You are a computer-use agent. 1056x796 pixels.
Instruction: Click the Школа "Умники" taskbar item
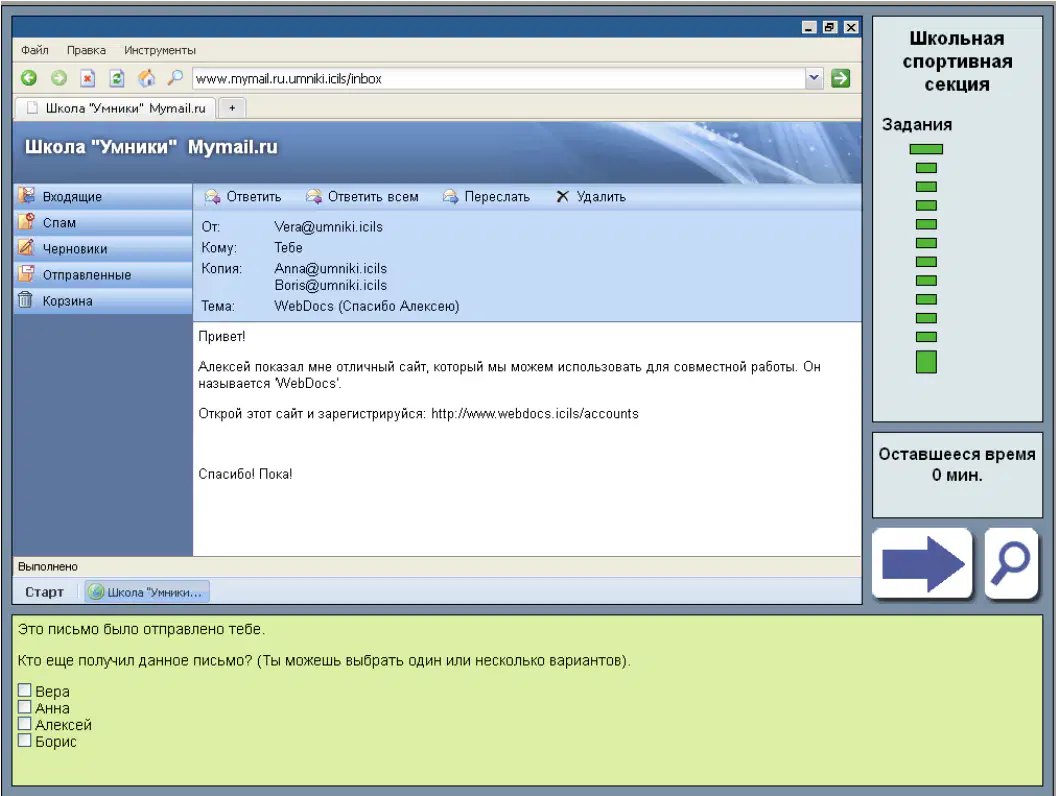pos(147,592)
